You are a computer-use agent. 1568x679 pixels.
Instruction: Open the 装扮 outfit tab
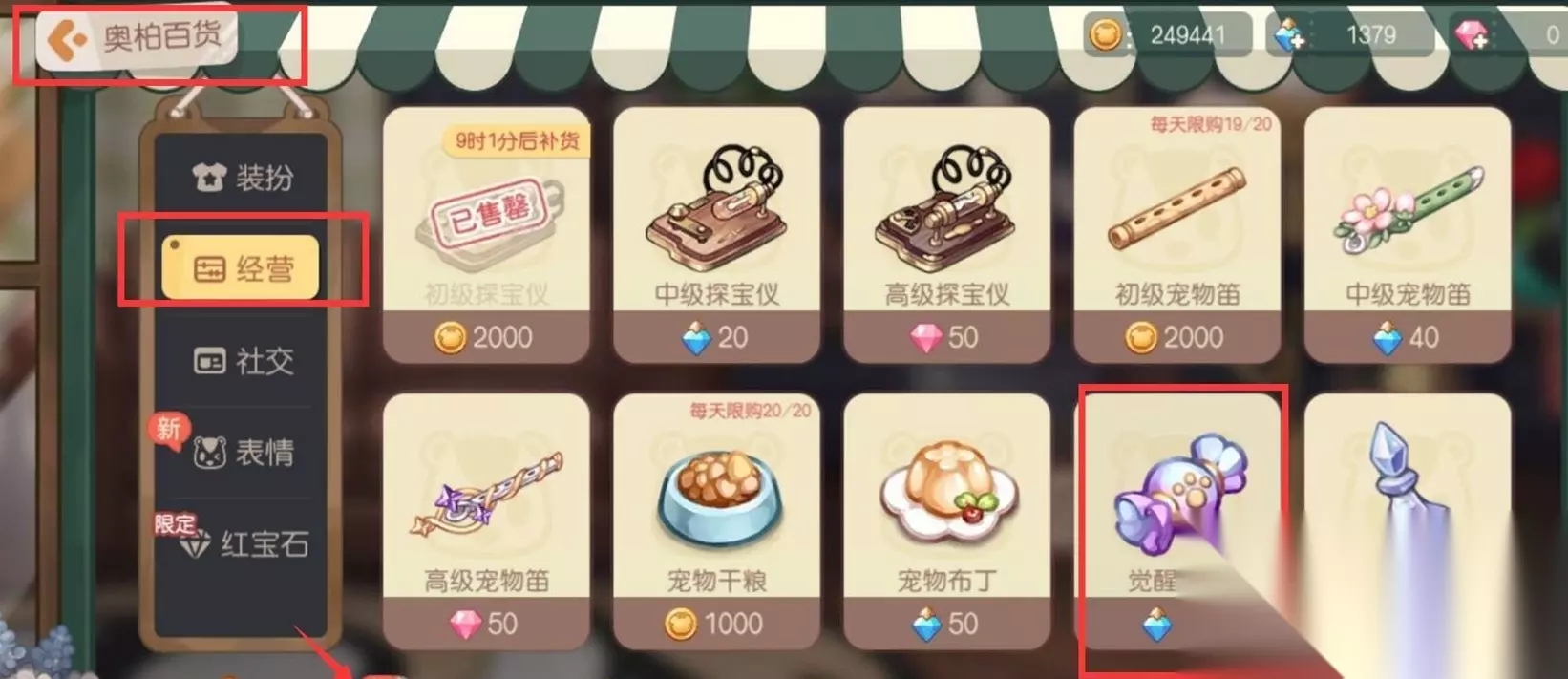click(243, 177)
